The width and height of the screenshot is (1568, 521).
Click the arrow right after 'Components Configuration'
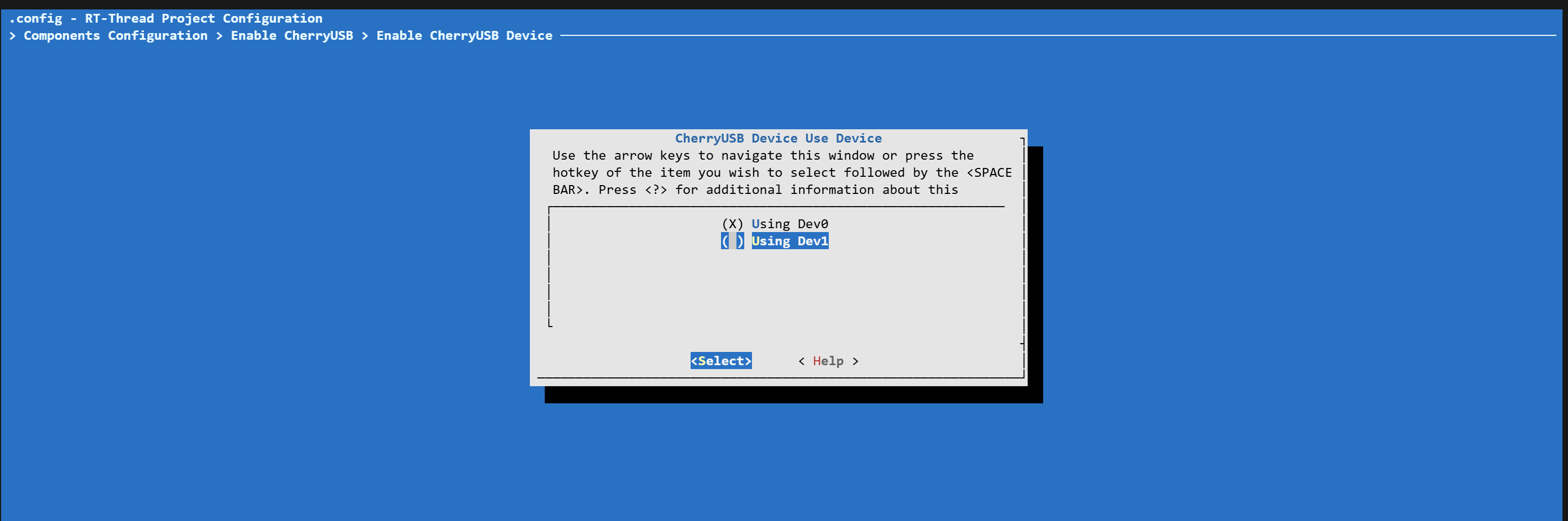pos(219,35)
